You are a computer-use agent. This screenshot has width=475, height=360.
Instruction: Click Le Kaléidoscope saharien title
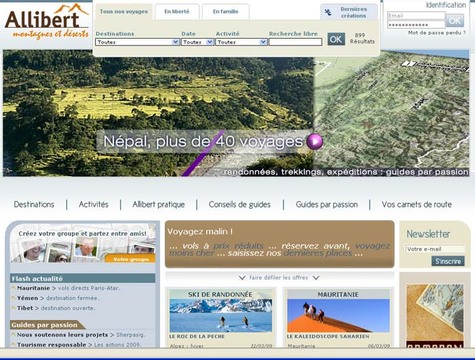[328, 337]
